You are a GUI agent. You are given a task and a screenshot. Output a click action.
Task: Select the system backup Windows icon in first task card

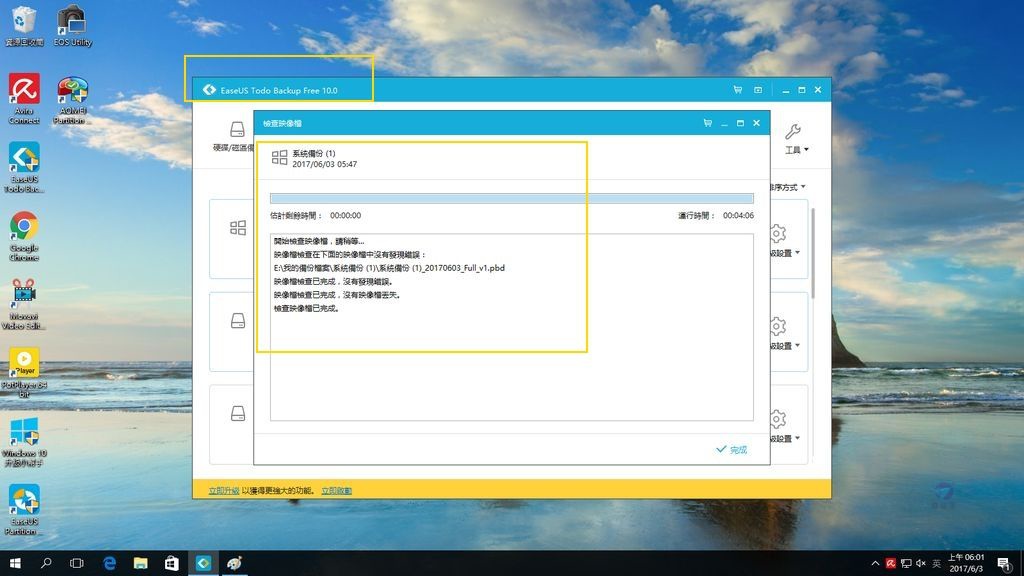[238, 227]
